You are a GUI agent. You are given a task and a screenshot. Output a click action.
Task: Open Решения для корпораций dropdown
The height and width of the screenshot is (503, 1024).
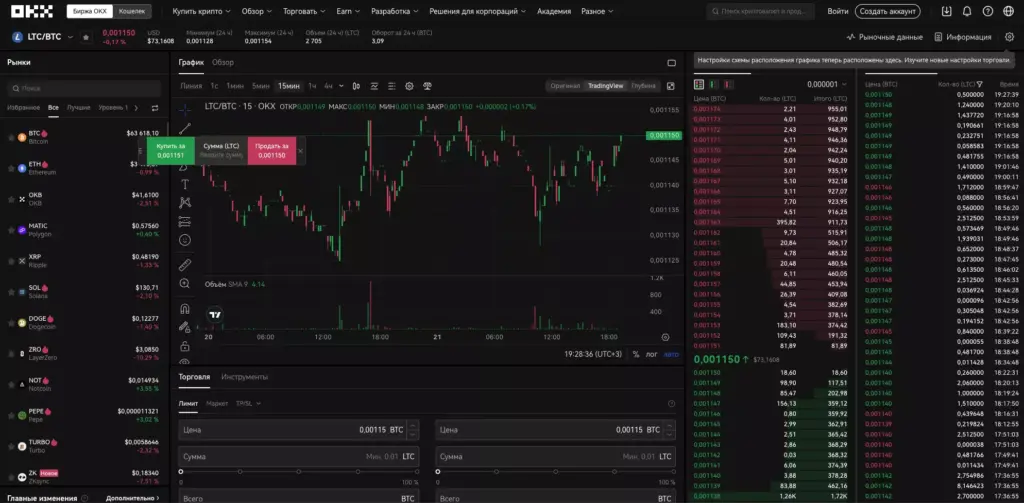[x=478, y=11]
